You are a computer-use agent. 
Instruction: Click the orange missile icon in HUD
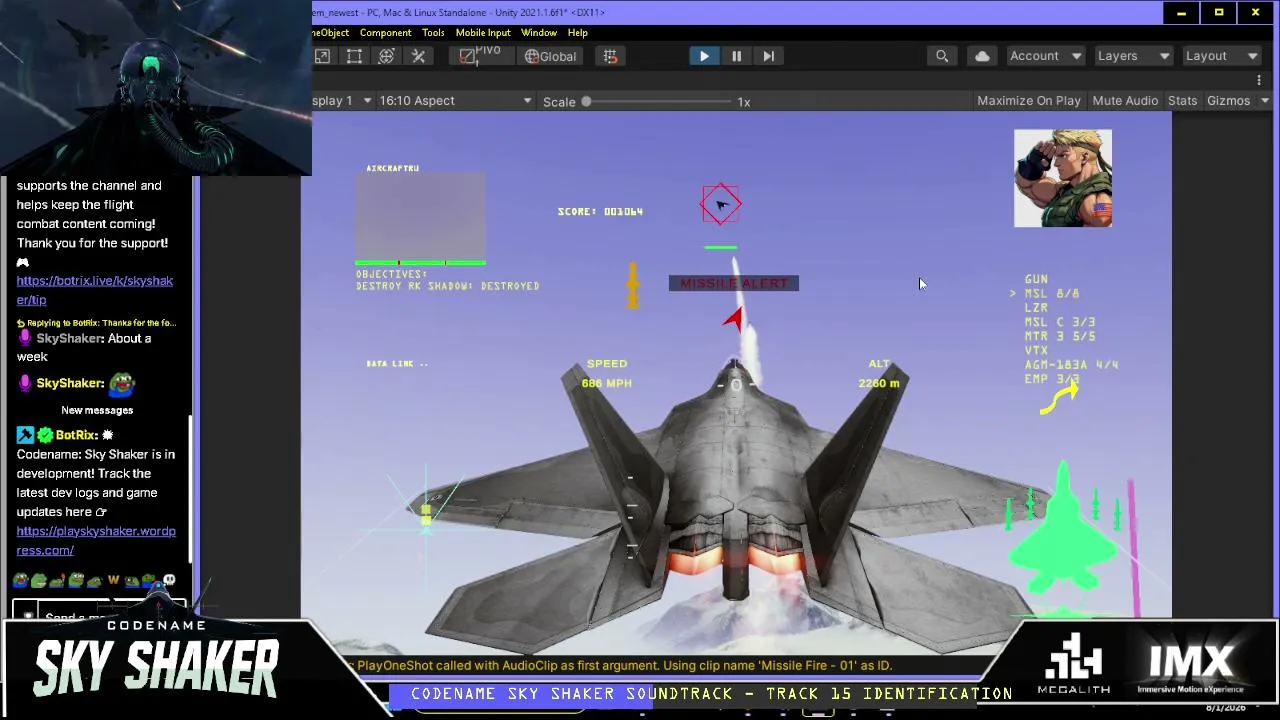pos(632,285)
